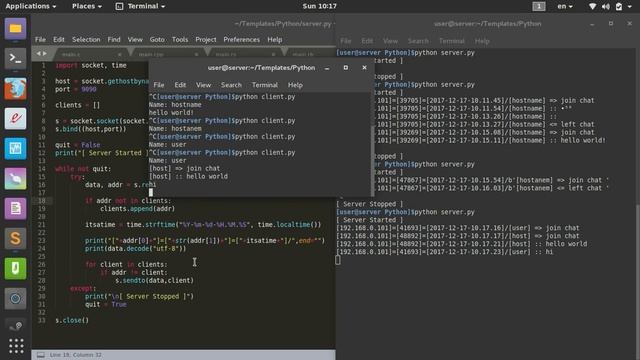Click 'import socket, time' on line 1

click(x=91, y=65)
